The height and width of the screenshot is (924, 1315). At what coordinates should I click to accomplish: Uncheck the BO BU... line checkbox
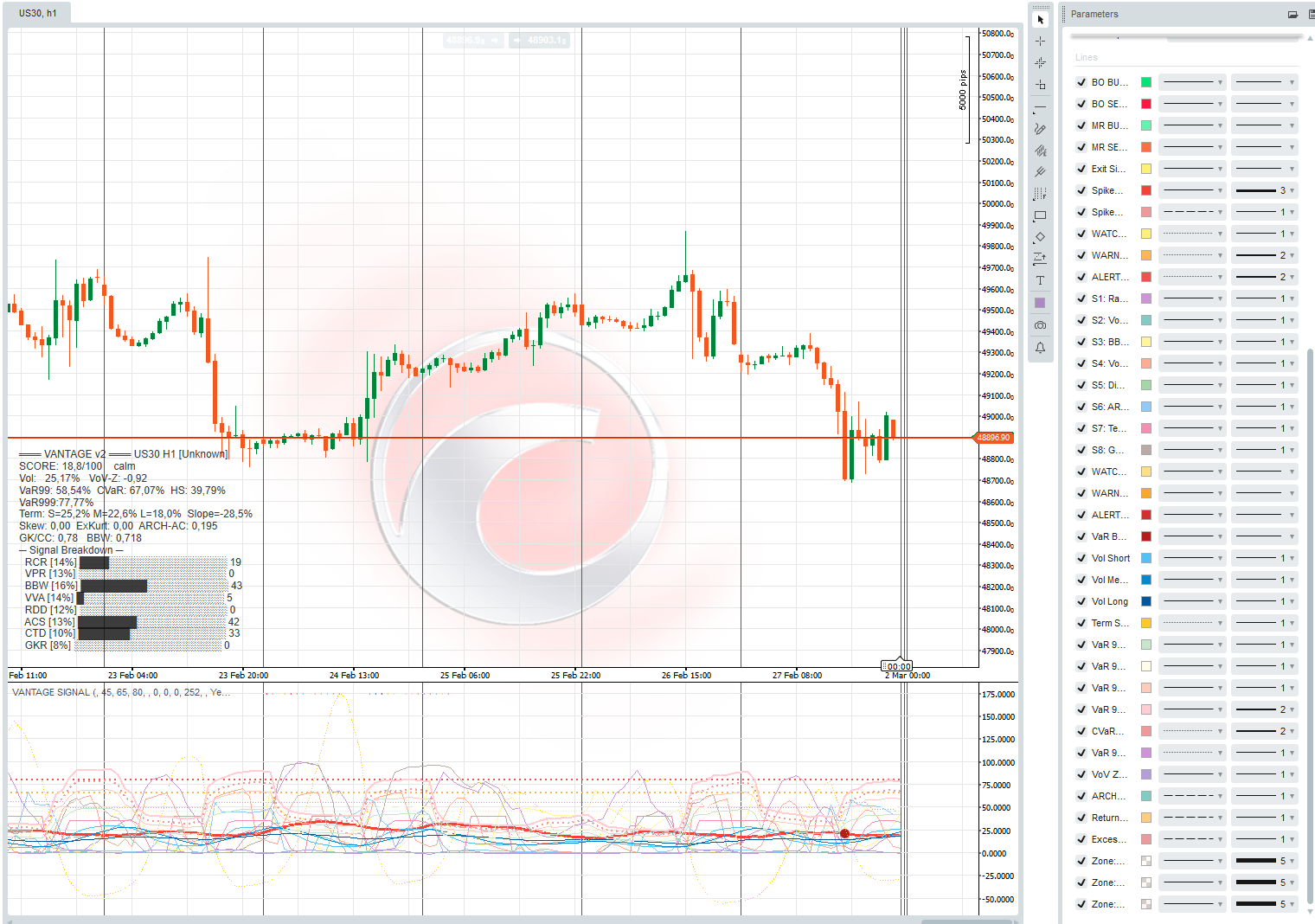tap(1081, 82)
